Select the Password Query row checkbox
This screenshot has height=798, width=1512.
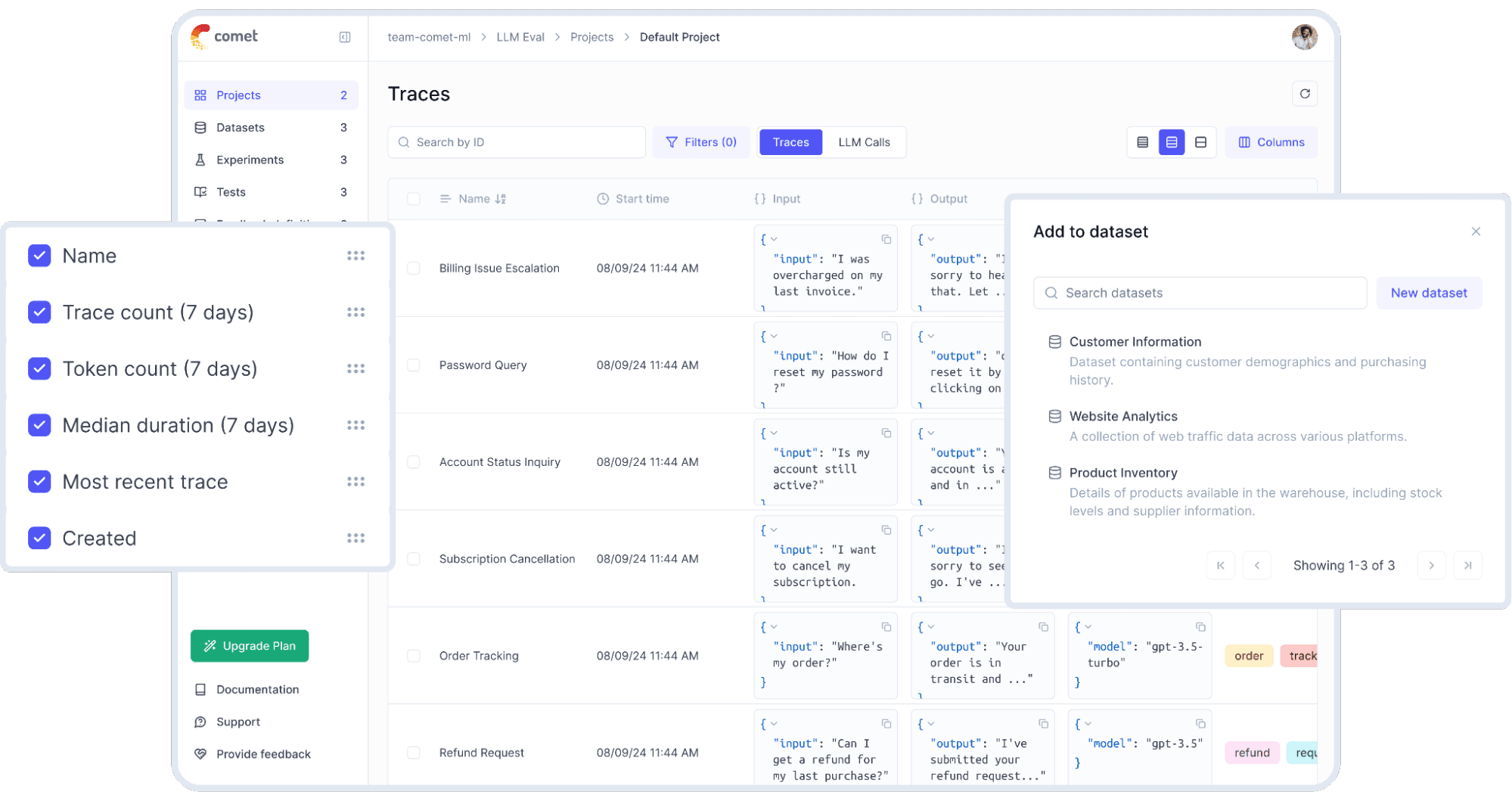(414, 365)
